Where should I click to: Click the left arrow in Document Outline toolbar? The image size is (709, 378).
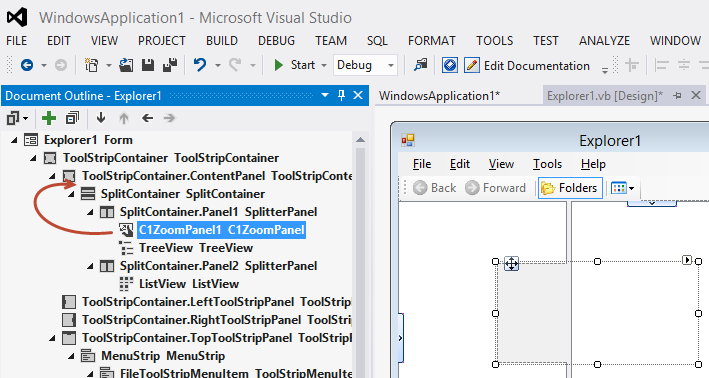[147, 118]
